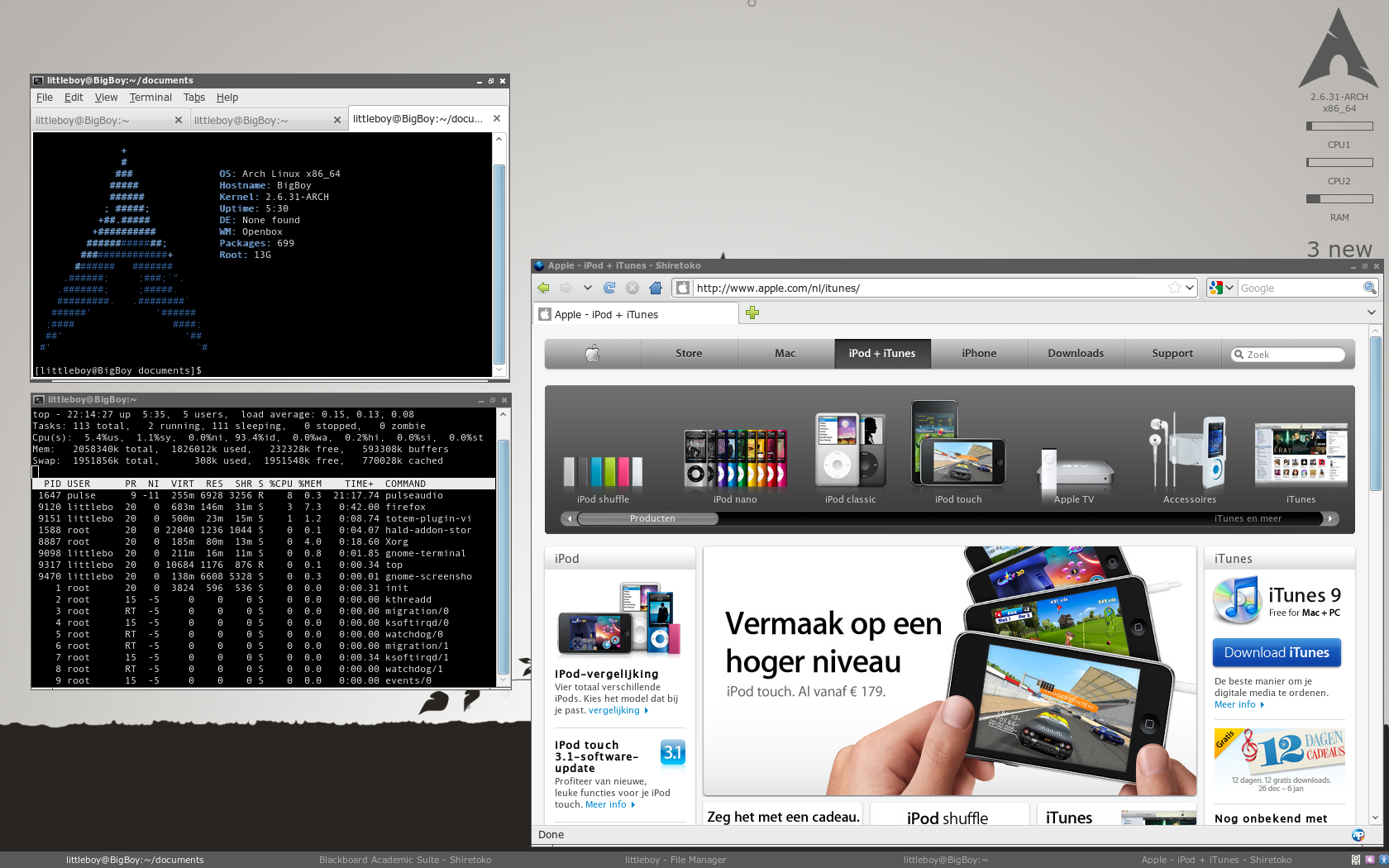Screen dimensions: 1389x868
Task: Click the Apple logo in site navigation
Action: click(593, 354)
